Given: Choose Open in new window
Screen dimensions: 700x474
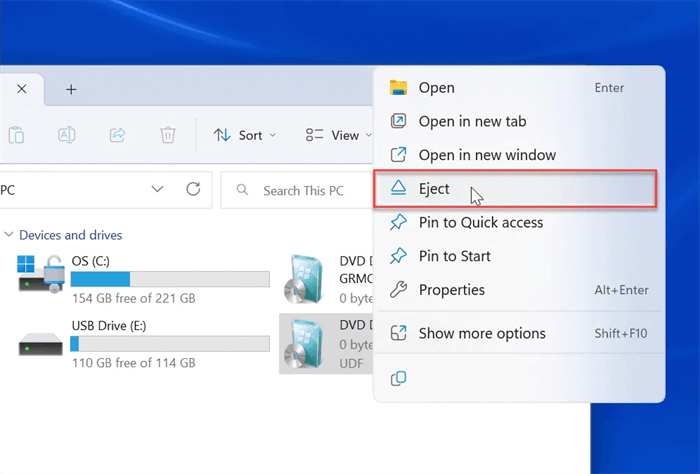Looking at the screenshot, I should coord(519,155).
